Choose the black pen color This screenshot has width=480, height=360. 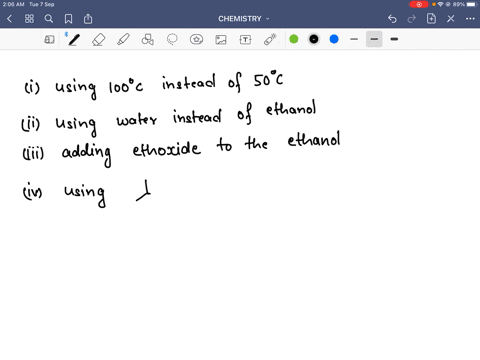tap(314, 39)
